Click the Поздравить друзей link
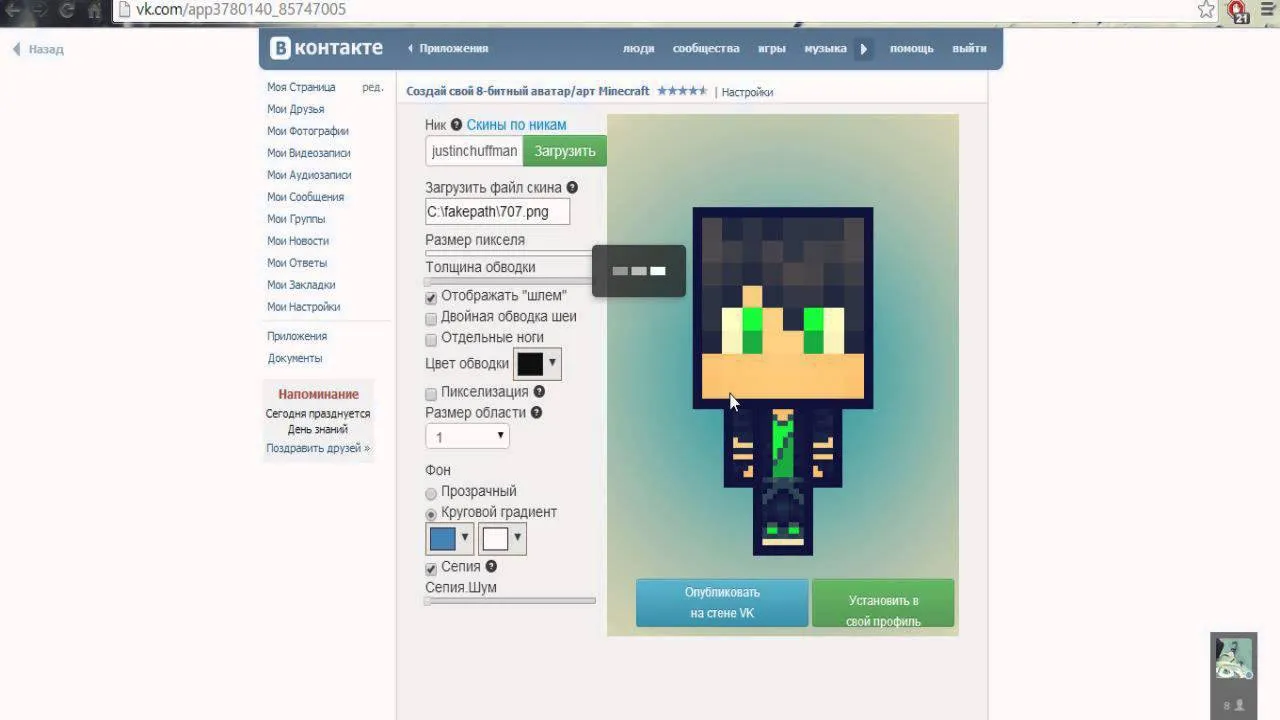 [318, 448]
